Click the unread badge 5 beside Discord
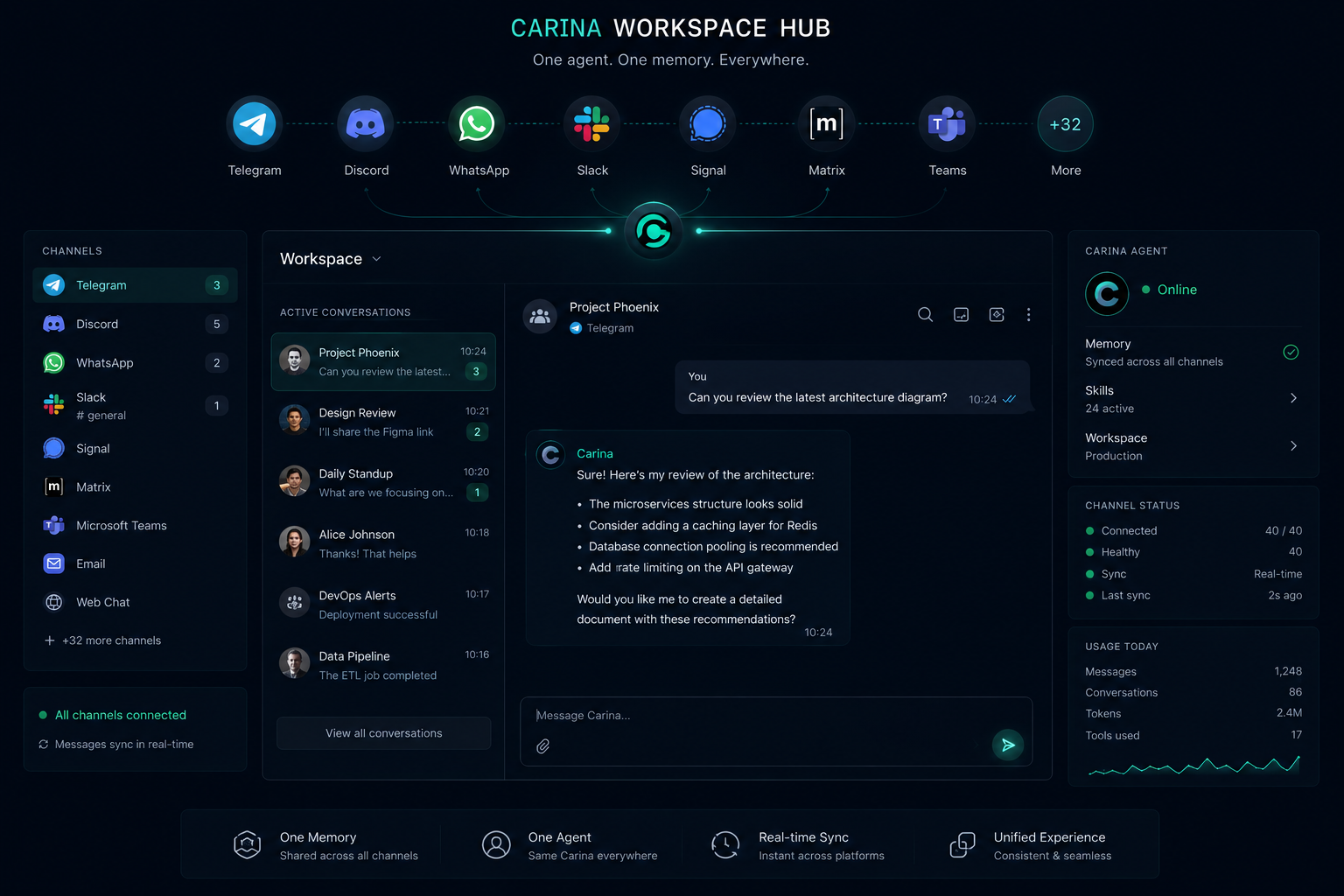The width and height of the screenshot is (1344, 896). [217, 324]
